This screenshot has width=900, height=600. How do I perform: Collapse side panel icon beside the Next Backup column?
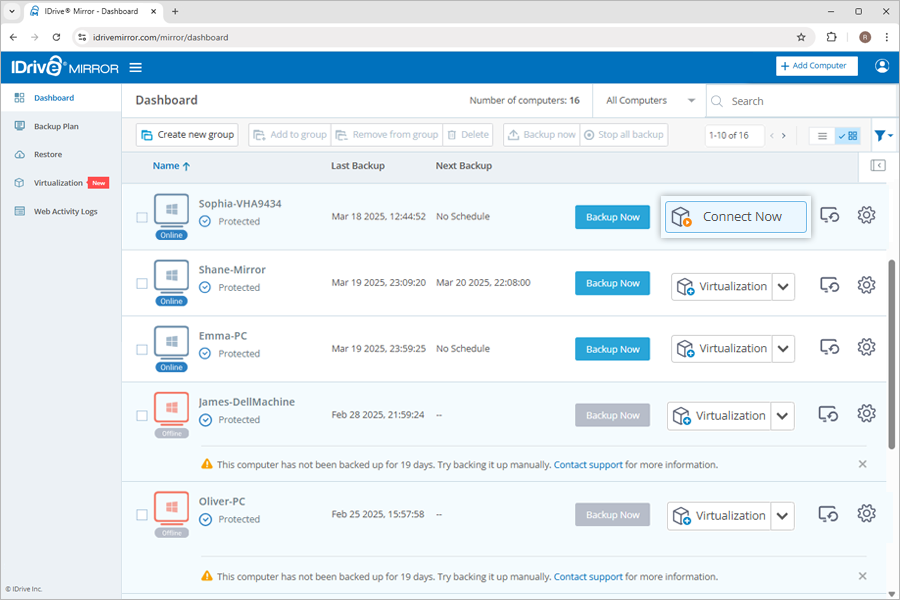coord(878,165)
